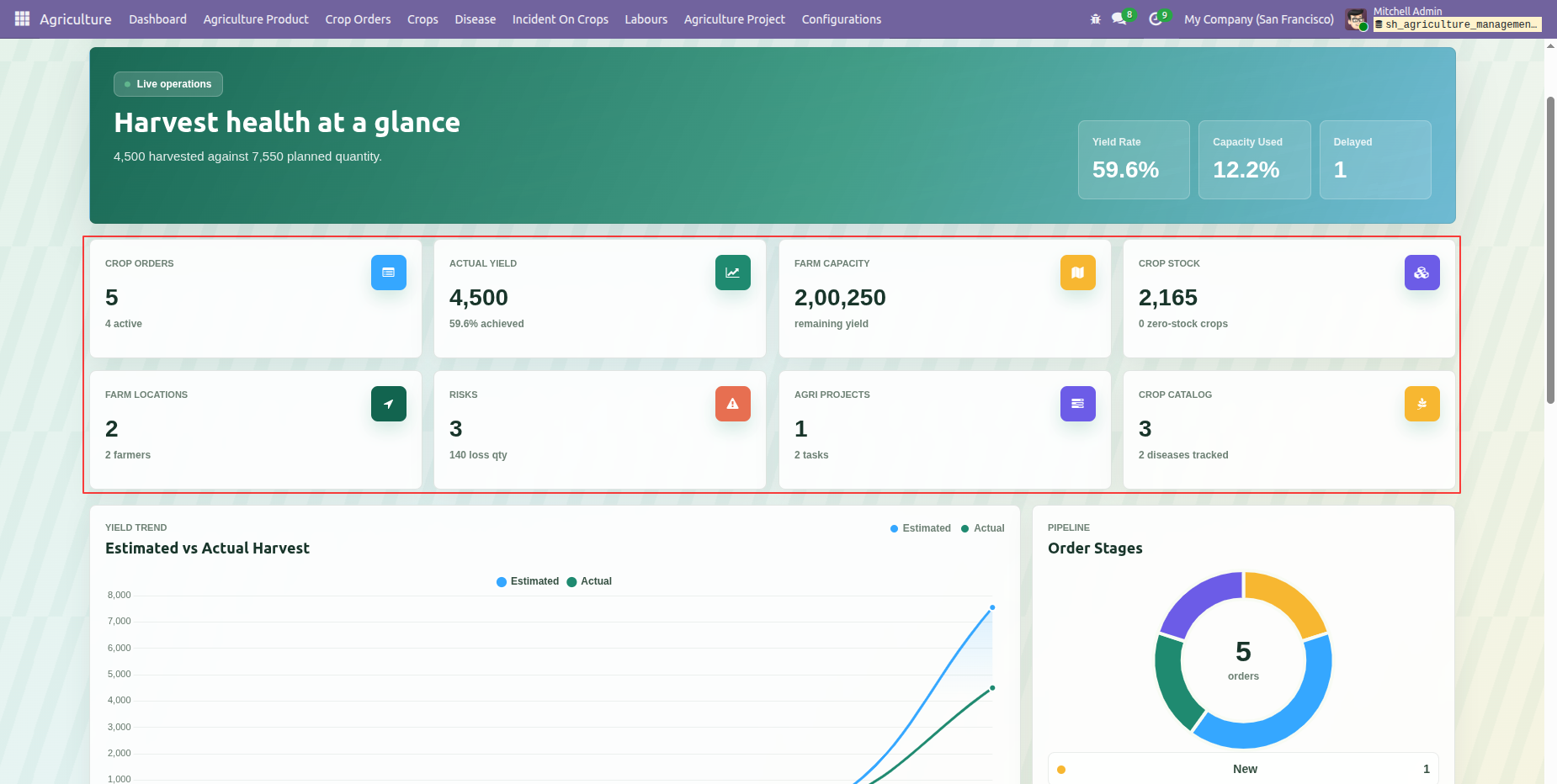Click the Risks warning triangle icon
Image resolution: width=1557 pixels, height=784 pixels.
[733, 404]
